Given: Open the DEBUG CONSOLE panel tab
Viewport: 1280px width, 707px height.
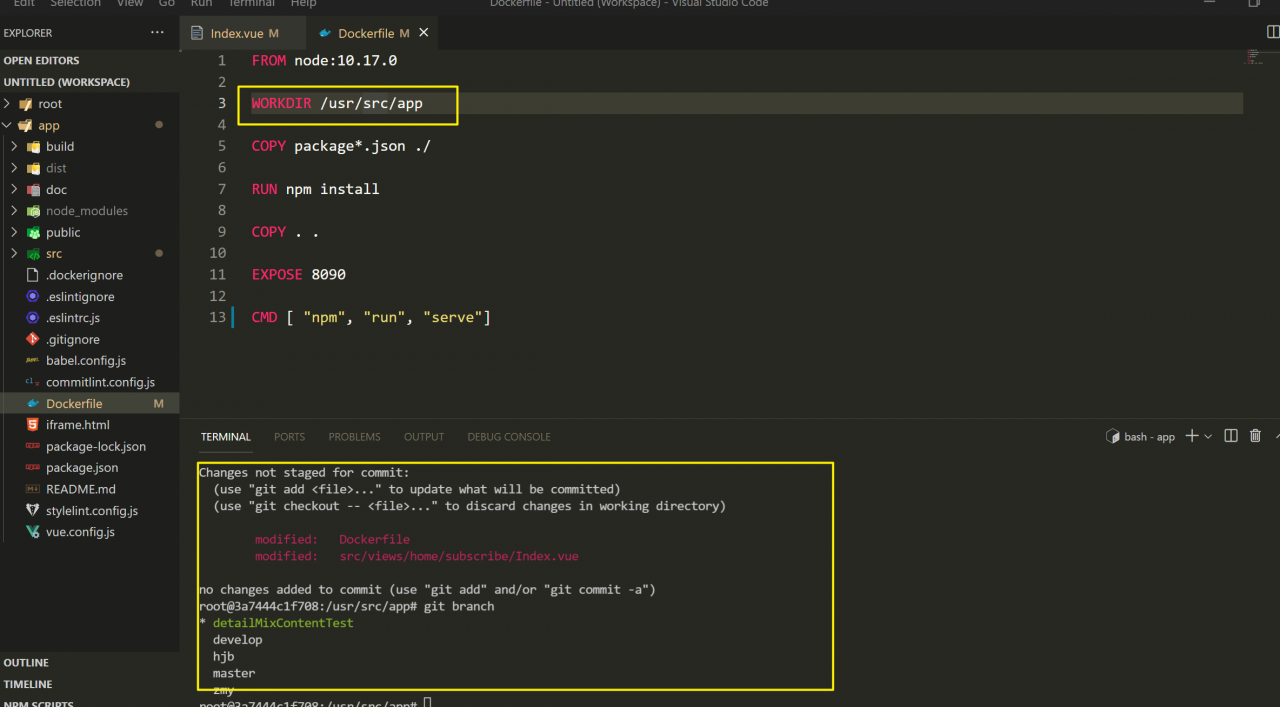Looking at the screenshot, I should click(509, 437).
